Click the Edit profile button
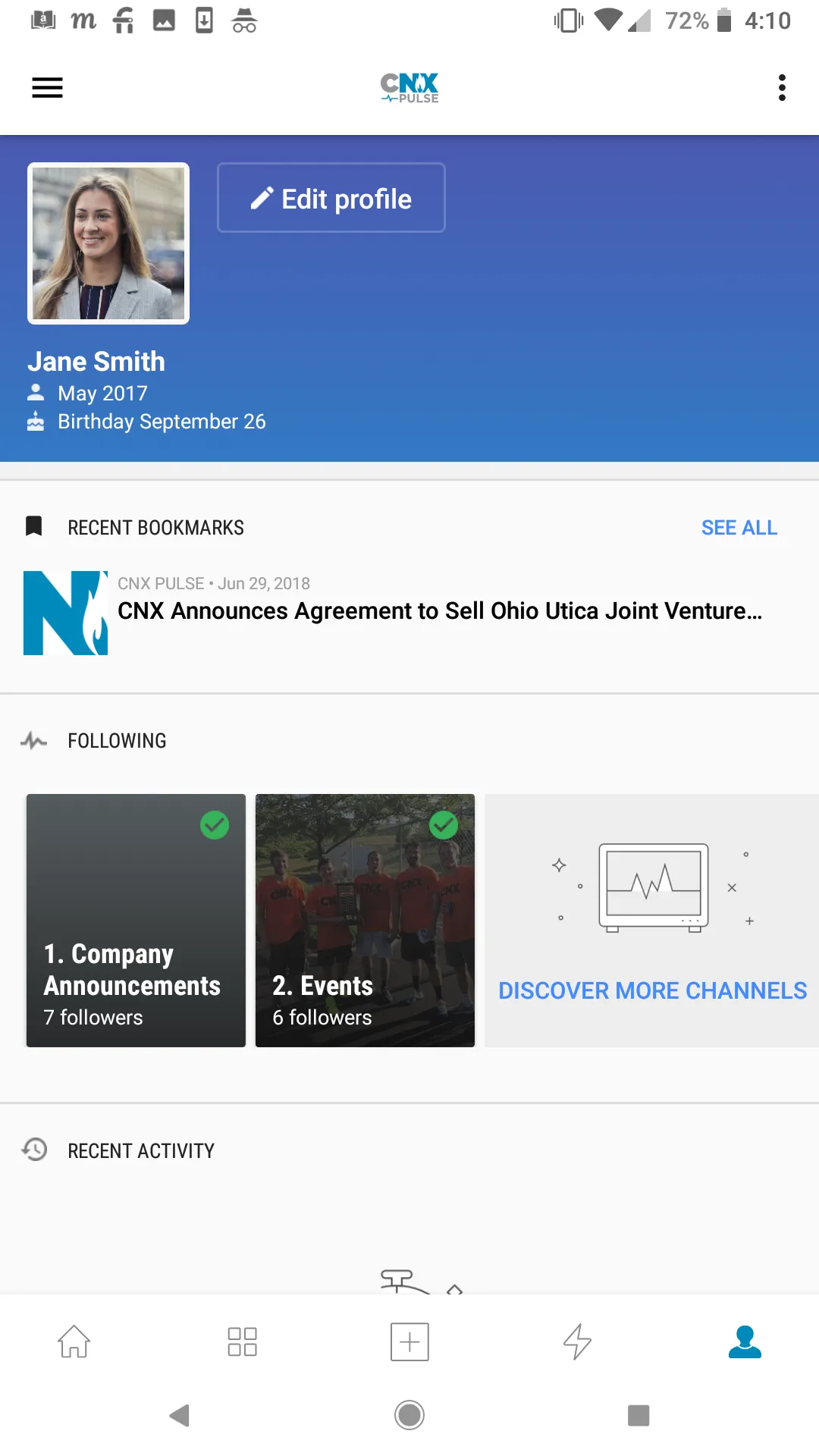 (331, 198)
